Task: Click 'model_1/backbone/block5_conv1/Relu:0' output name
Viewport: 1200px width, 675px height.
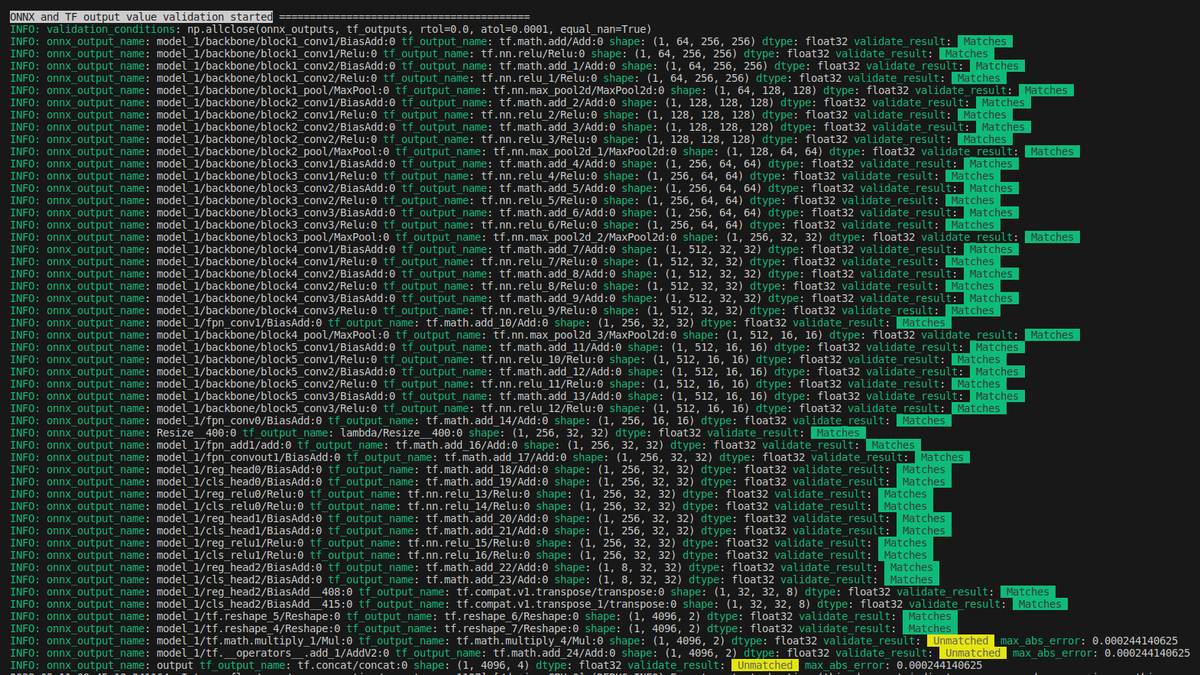Action: [x=264, y=359]
